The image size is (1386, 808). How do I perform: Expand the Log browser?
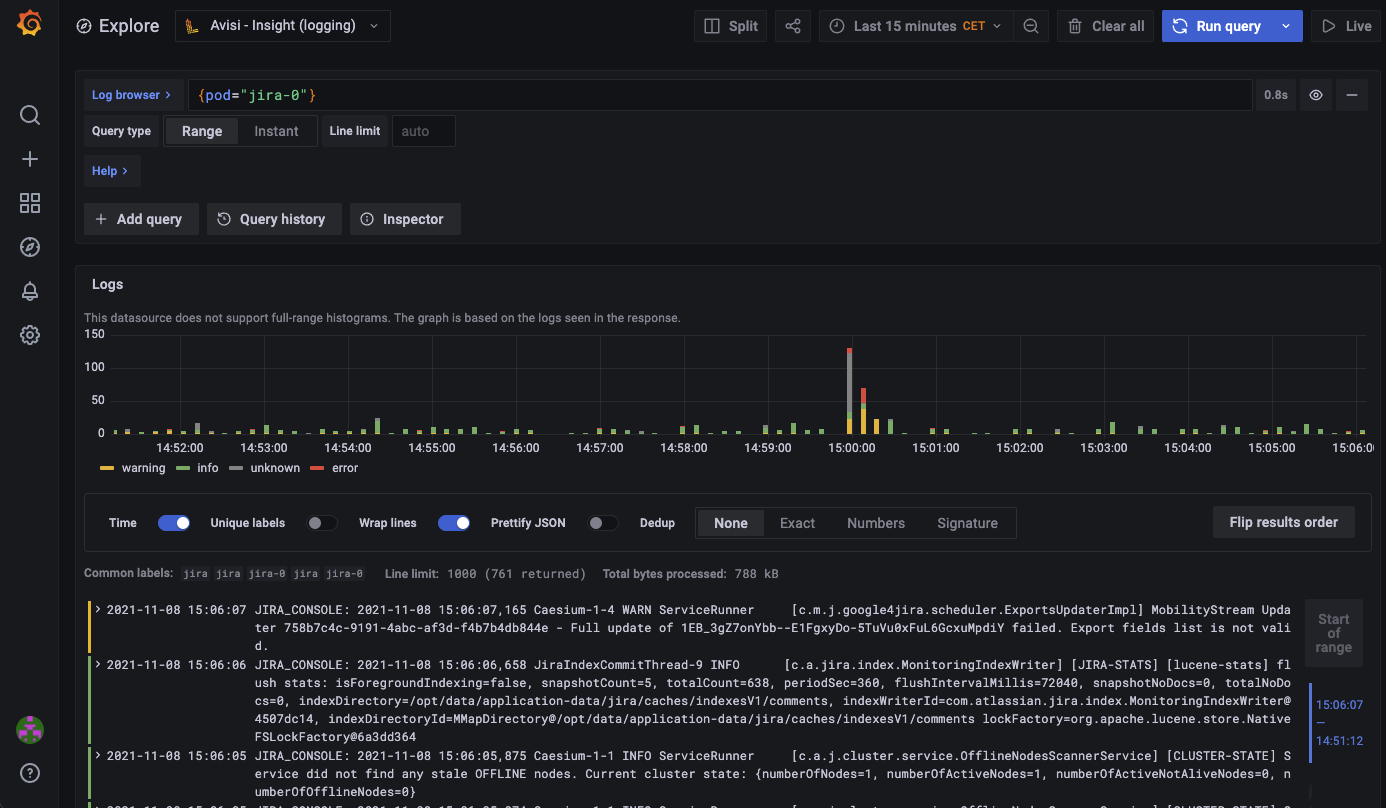click(133, 95)
